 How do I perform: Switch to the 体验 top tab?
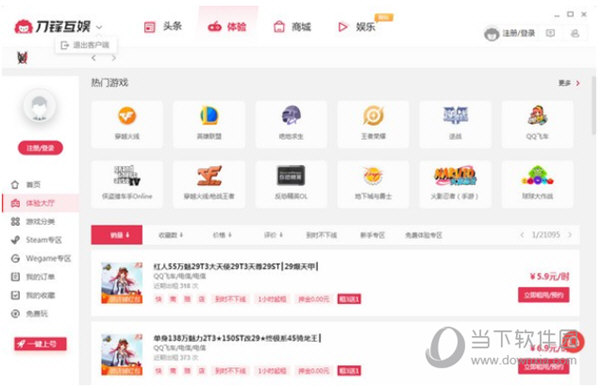click(x=227, y=27)
